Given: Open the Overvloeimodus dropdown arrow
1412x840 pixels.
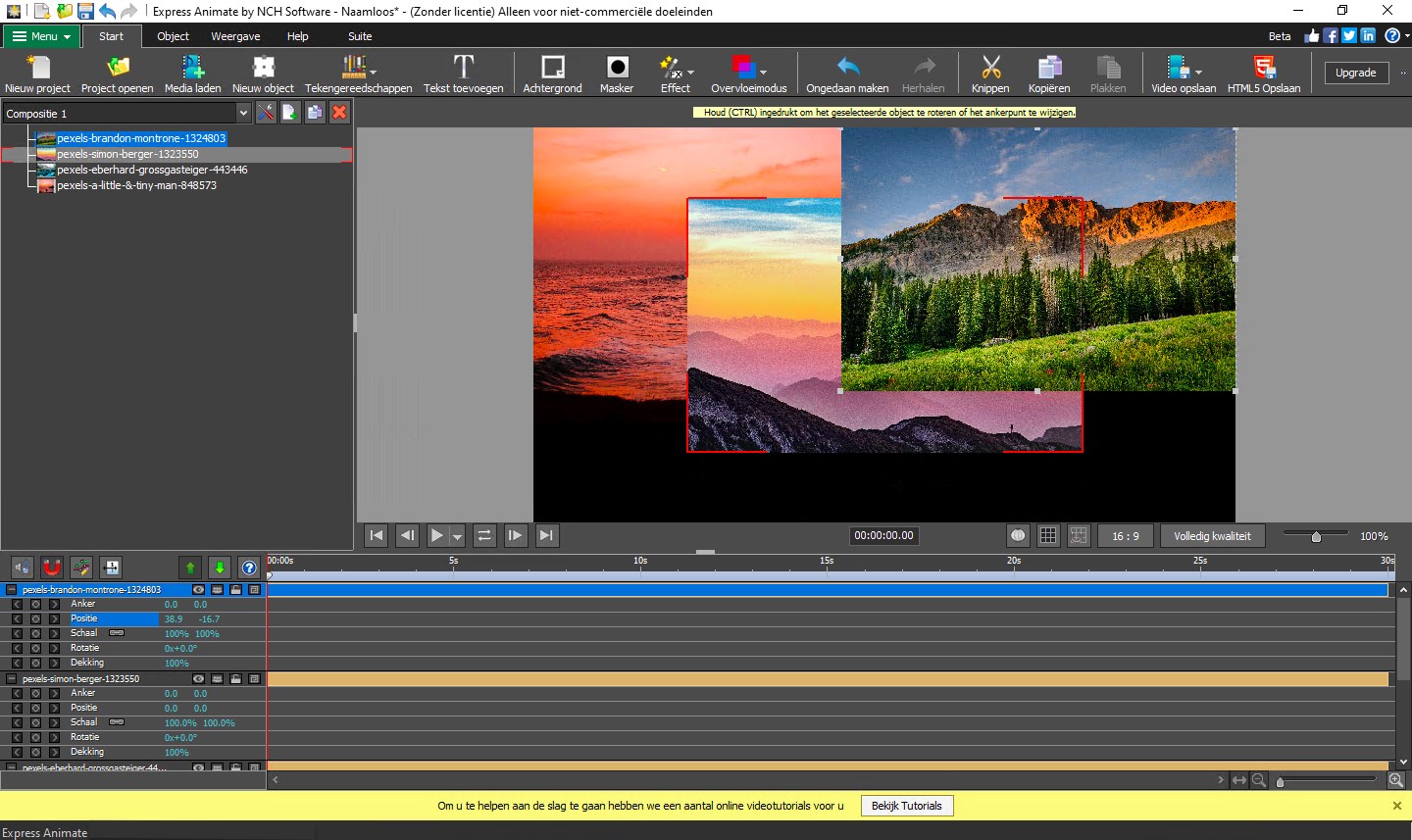Looking at the screenshot, I should 763,72.
